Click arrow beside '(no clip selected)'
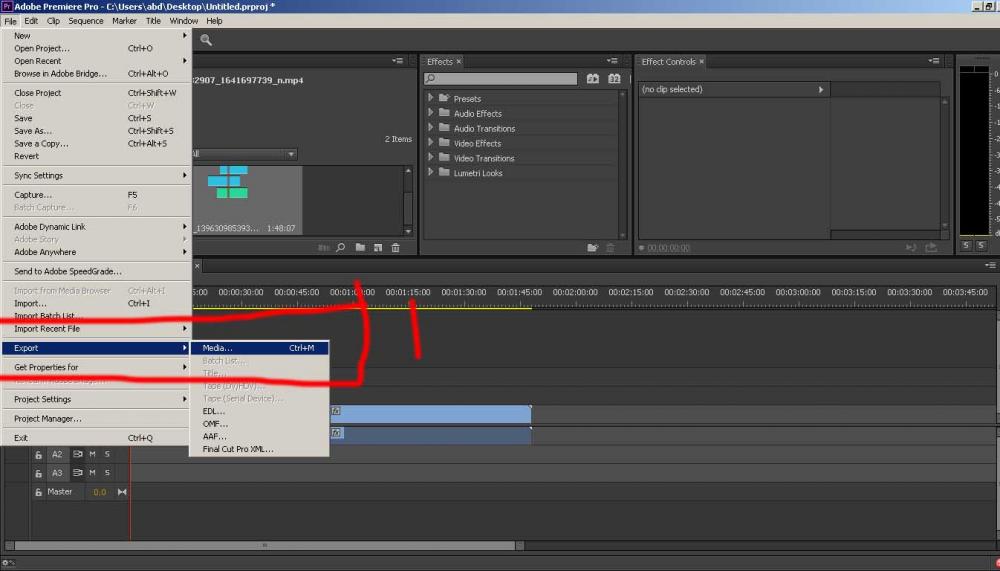 (821, 89)
